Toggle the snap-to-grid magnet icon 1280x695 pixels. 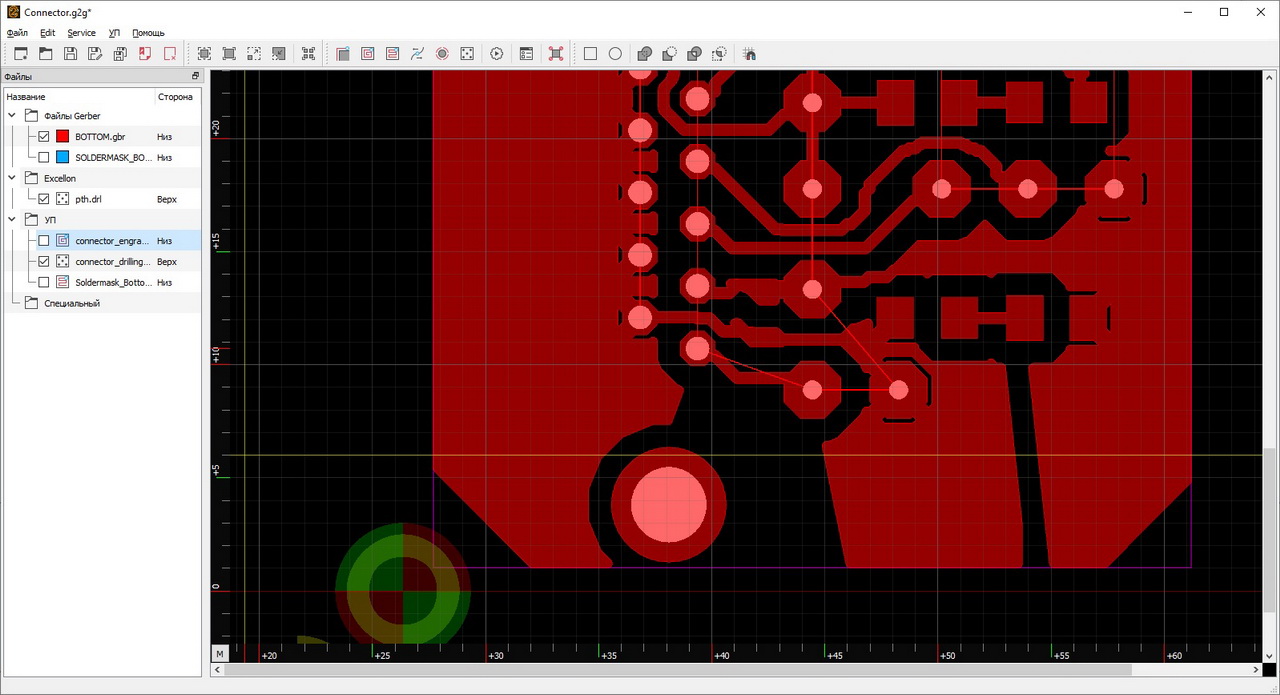click(x=751, y=54)
